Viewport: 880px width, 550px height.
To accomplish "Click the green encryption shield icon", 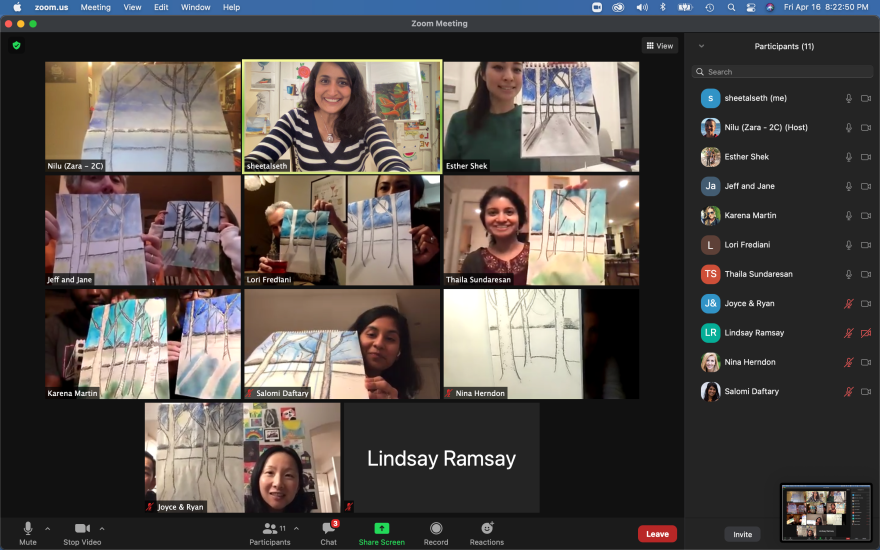I will (x=16, y=45).
